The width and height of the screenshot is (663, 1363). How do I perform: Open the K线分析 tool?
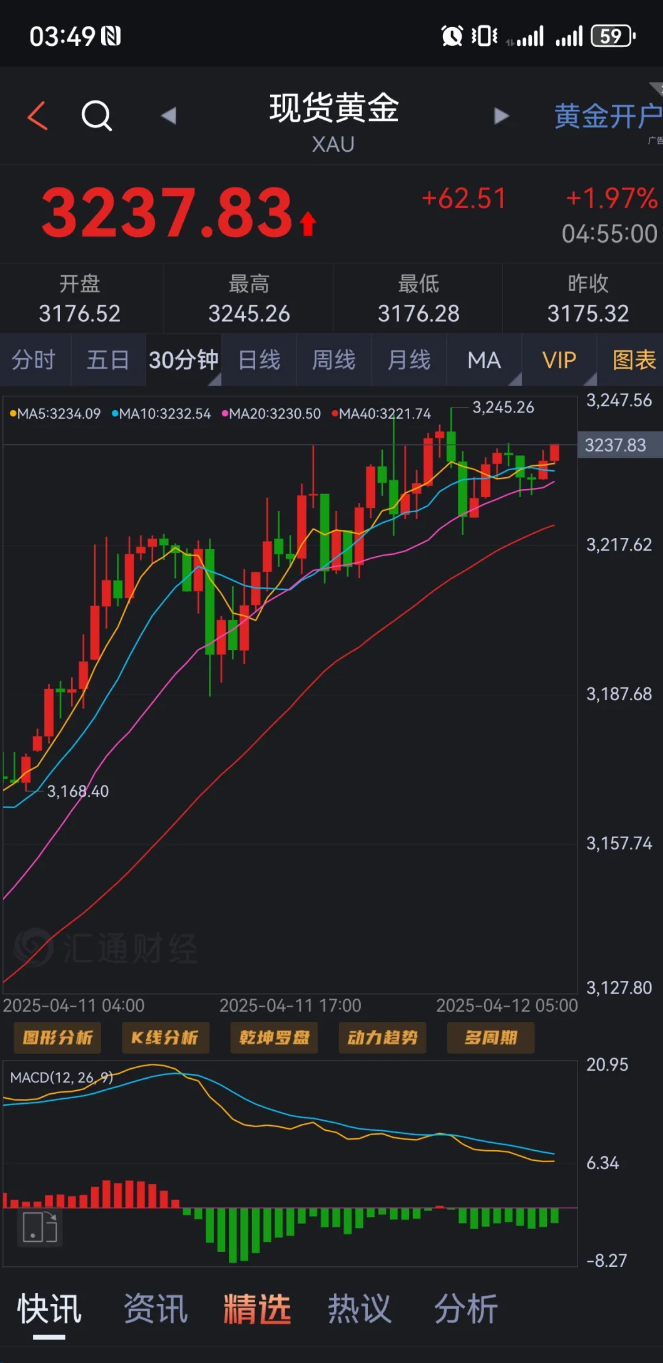[165, 1037]
